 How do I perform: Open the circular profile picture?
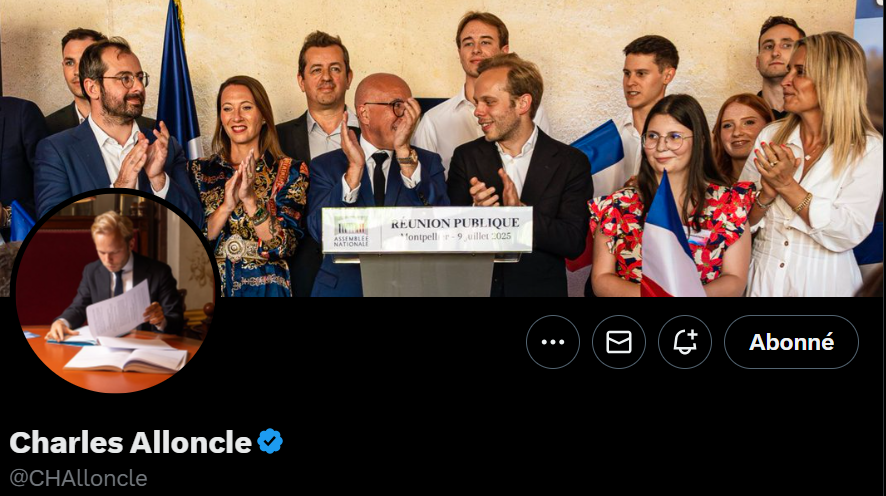click(116, 293)
